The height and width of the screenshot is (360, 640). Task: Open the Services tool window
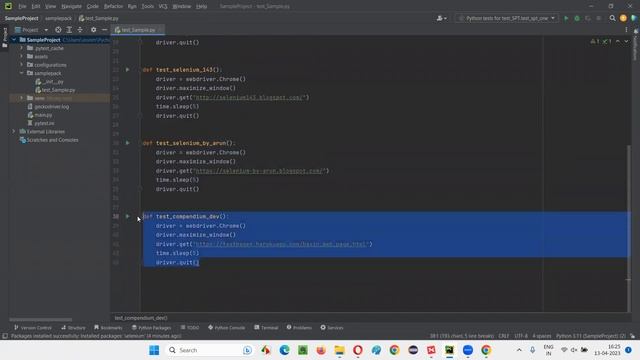click(x=332, y=328)
